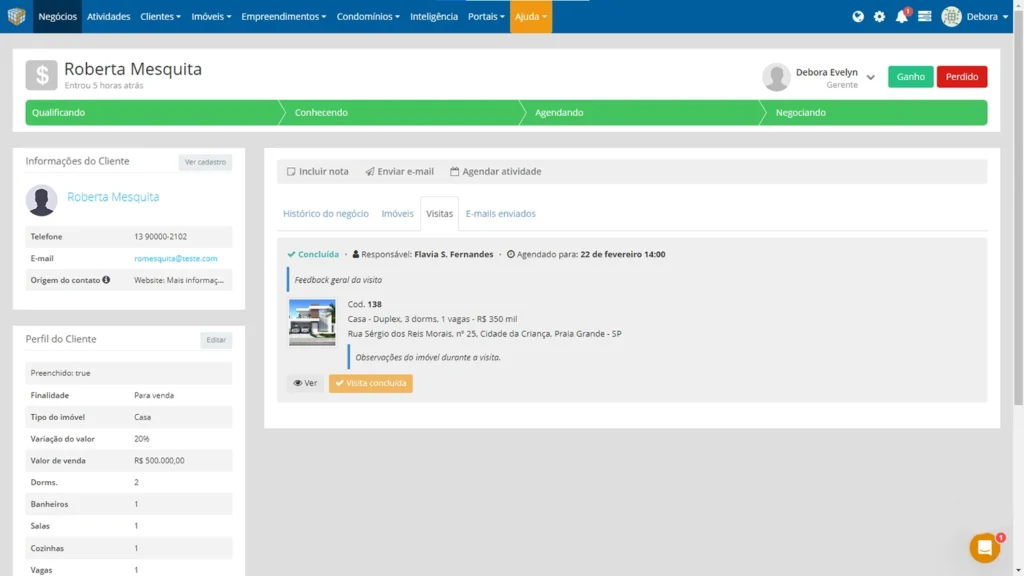Viewport: 1024px width, 576px height.
Task: Switch to Histórico do negócio tab
Action: [x=325, y=214]
